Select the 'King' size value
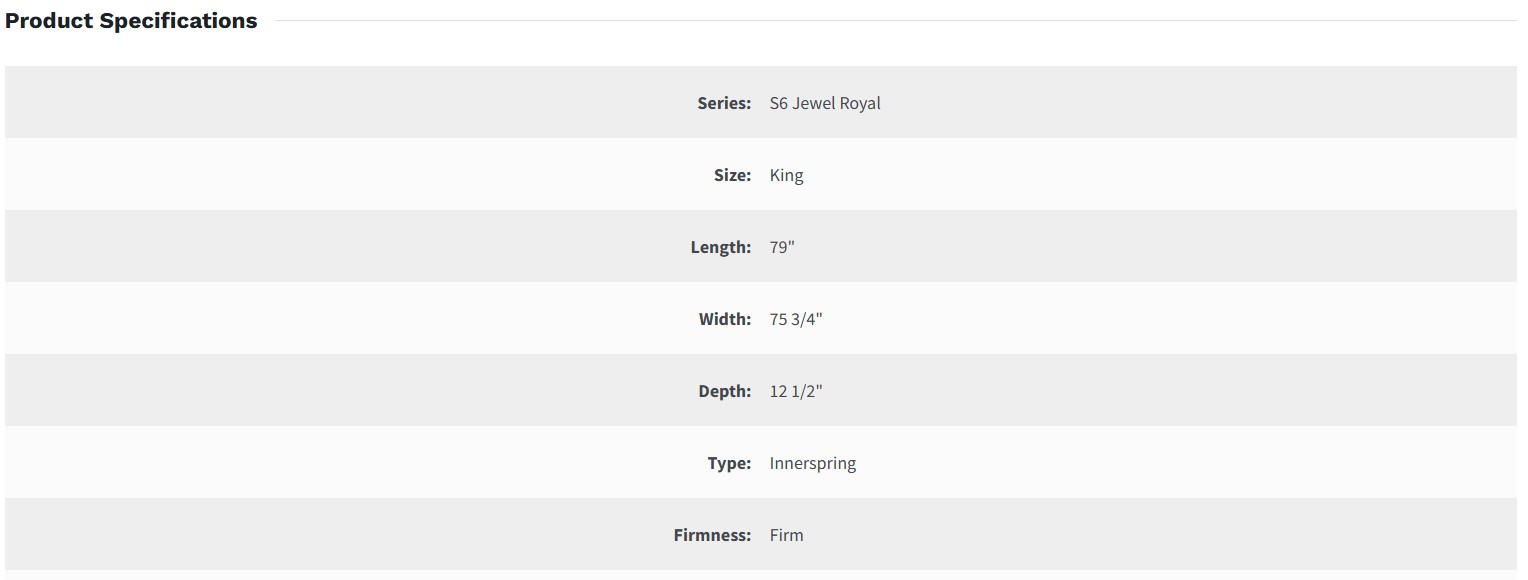Viewport: 1528px width, 580px height. point(786,175)
